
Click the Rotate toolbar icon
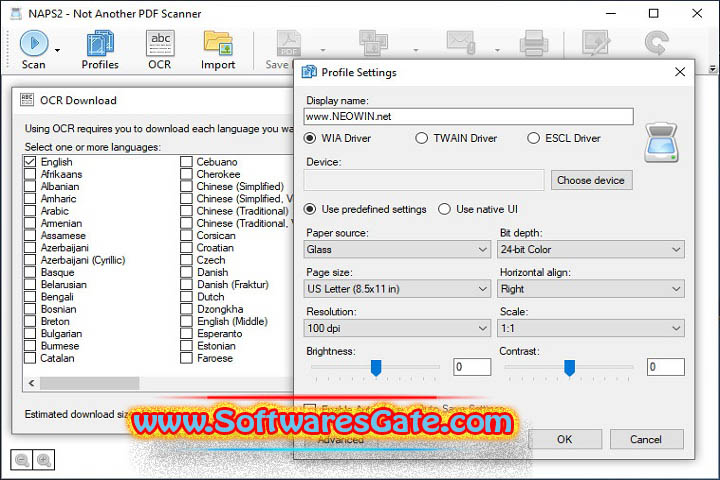pyautogui.click(x=656, y=43)
